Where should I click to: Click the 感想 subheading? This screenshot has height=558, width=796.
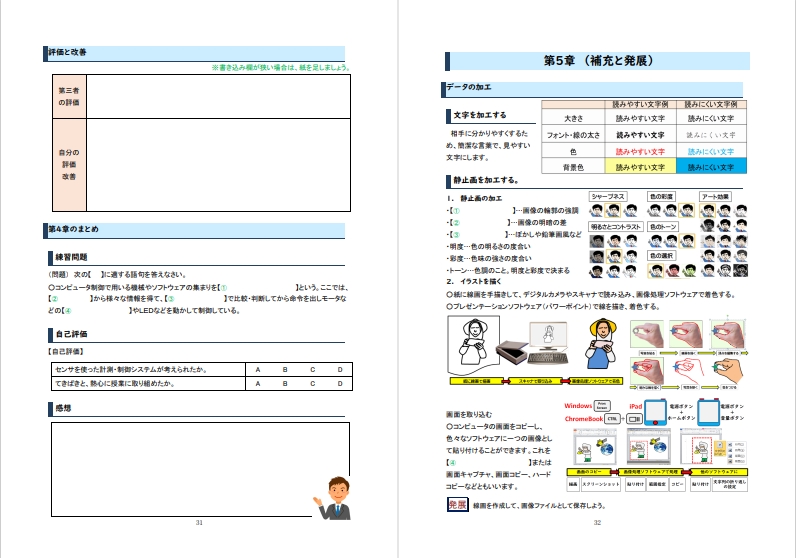pos(63,408)
